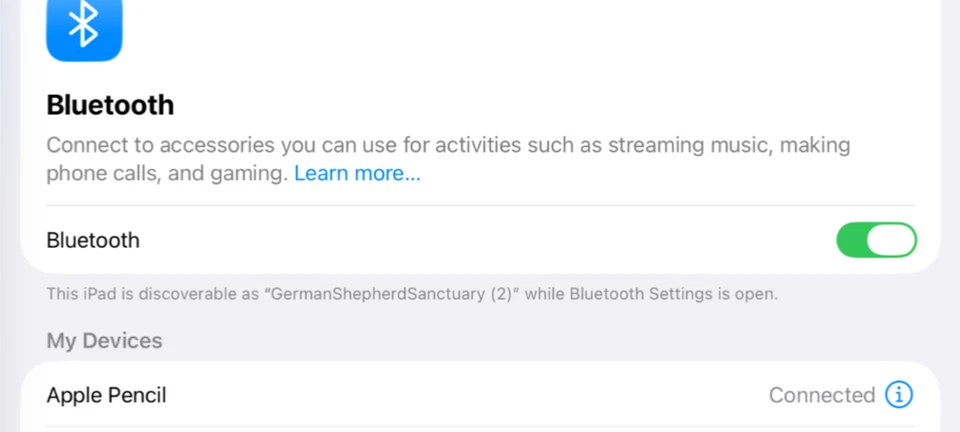Click the Connected status text
This screenshot has width=960, height=432.
pyautogui.click(x=821, y=395)
